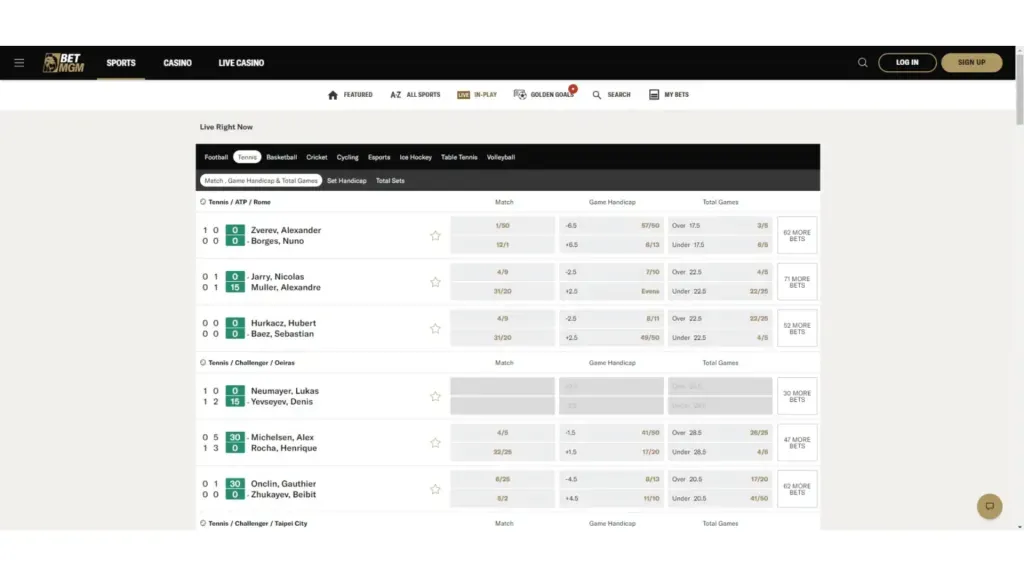Click the Sign Up button
Screen dimensions: 1024x576
(x=971, y=63)
